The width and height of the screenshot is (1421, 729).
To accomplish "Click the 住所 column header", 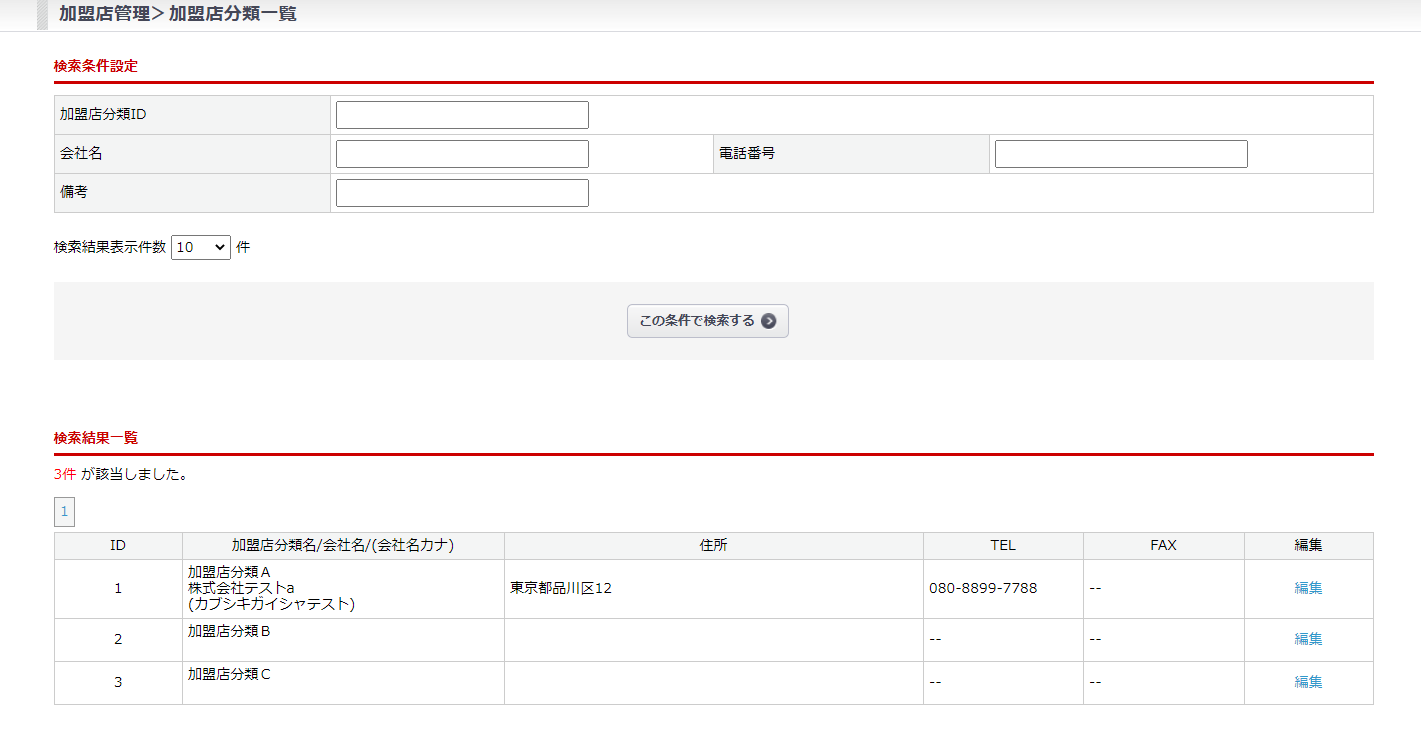I will 713,546.
